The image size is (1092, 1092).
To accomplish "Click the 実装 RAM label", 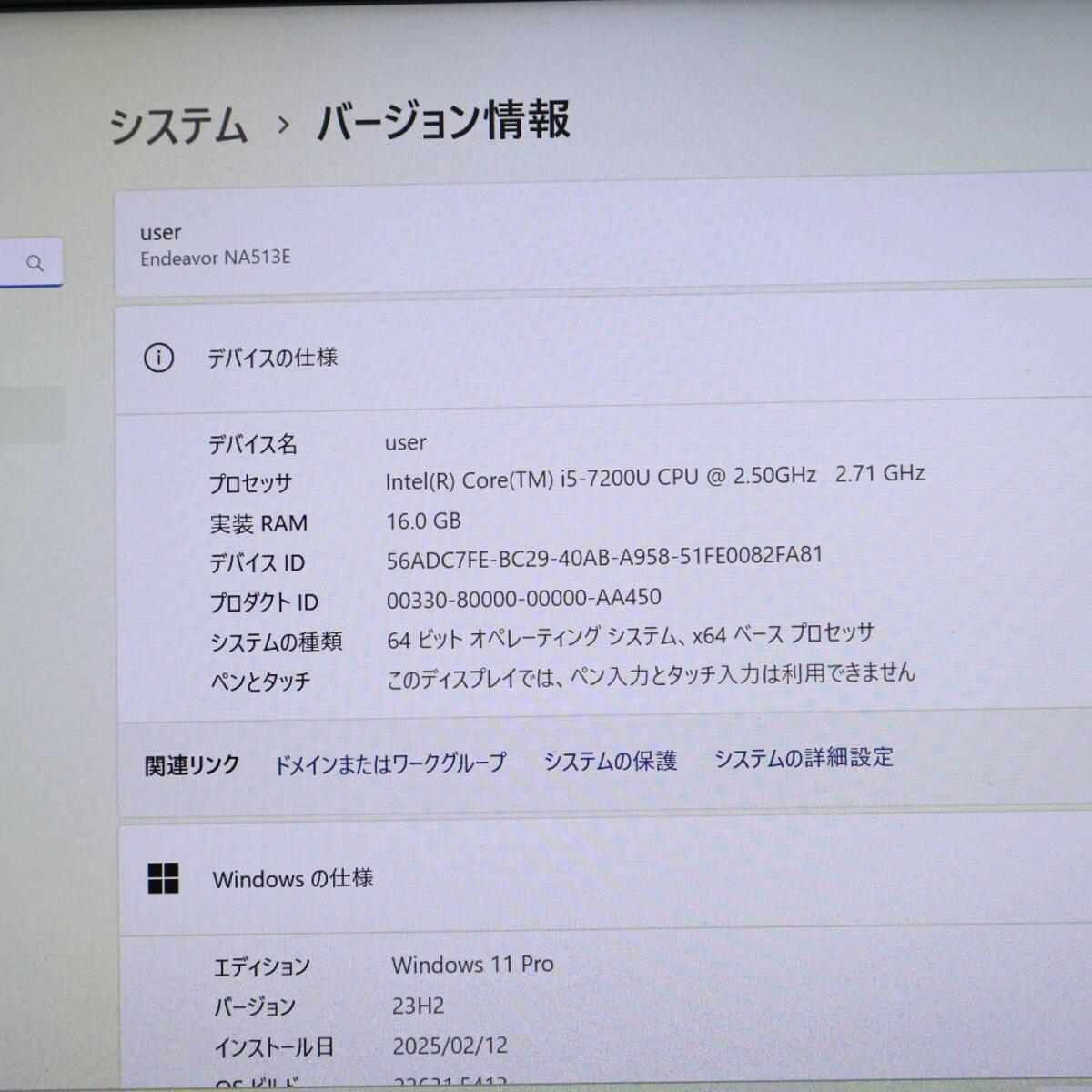I will point(258,524).
